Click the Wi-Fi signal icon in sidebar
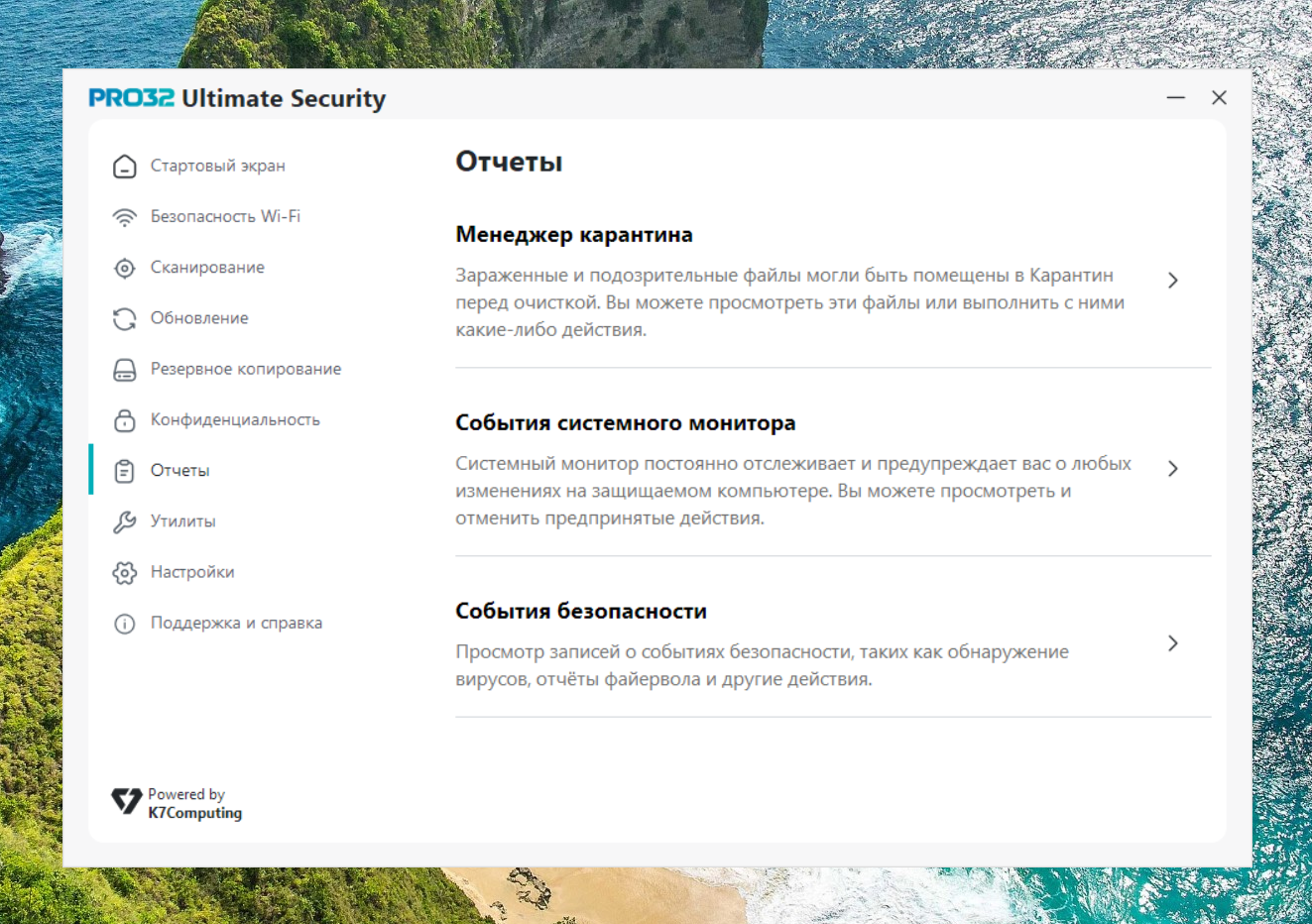The height and width of the screenshot is (924, 1312). 124,217
